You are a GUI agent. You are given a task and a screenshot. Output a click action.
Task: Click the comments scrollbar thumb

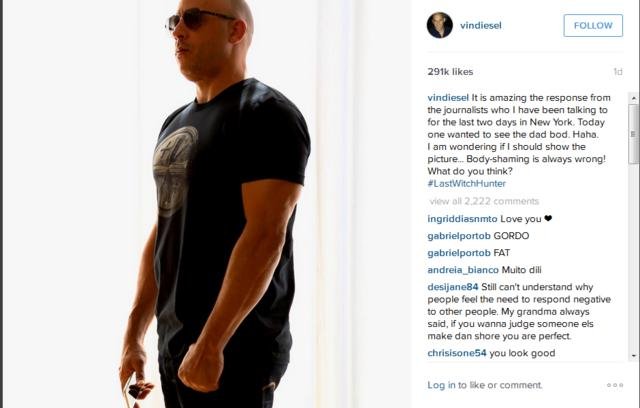coord(633,134)
